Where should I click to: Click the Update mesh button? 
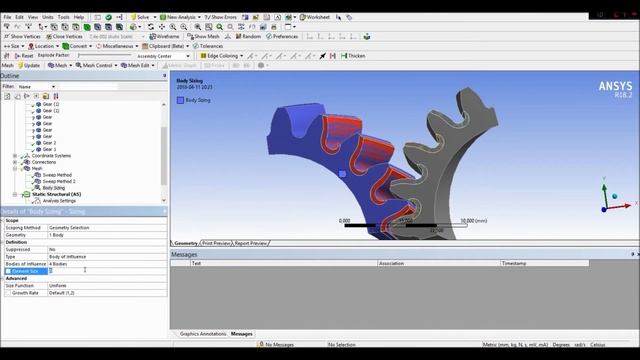[x=29, y=65]
